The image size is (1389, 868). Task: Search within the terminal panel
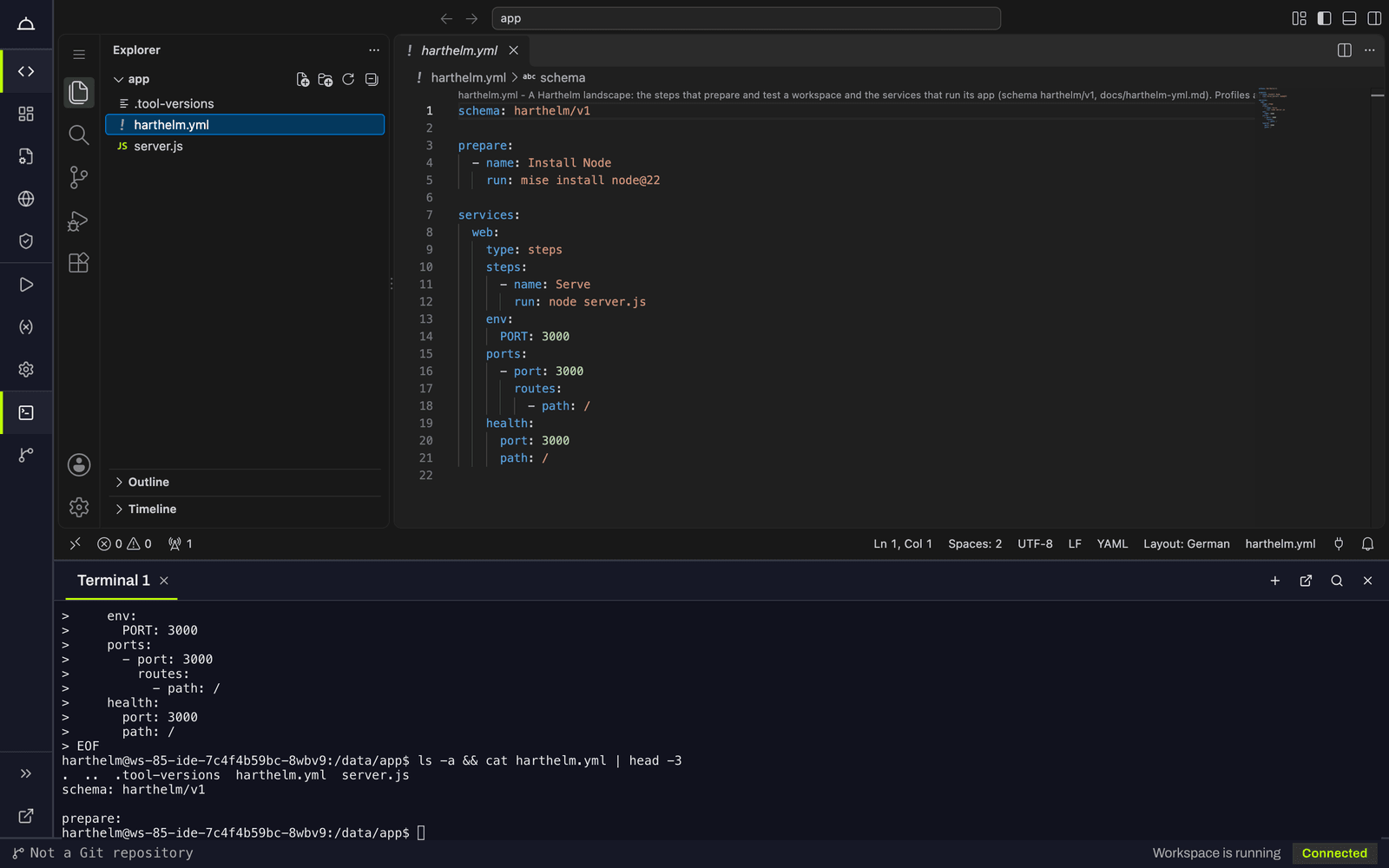[x=1337, y=581]
